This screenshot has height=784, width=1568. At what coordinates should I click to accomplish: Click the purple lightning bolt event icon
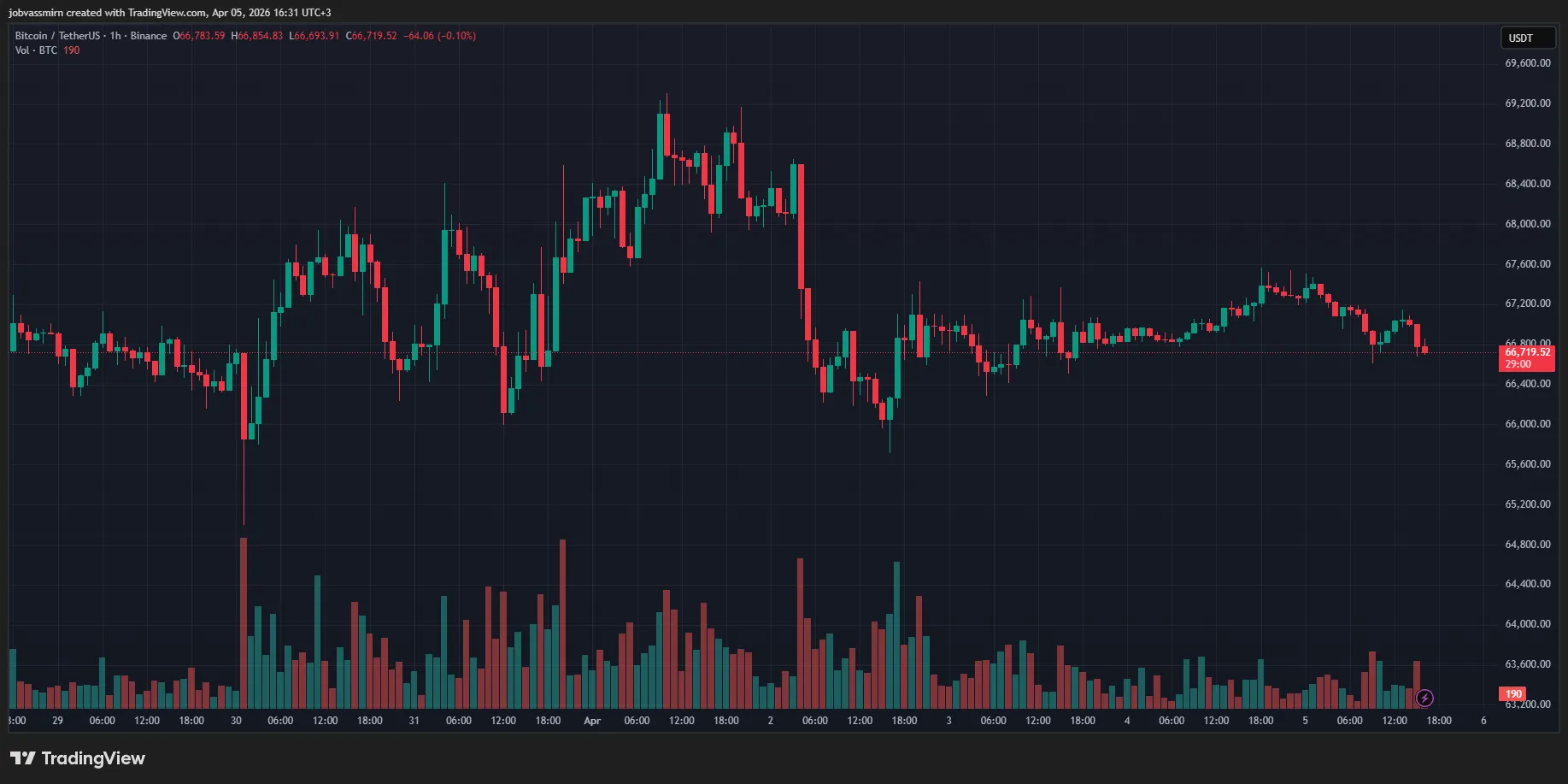click(1424, 698)
